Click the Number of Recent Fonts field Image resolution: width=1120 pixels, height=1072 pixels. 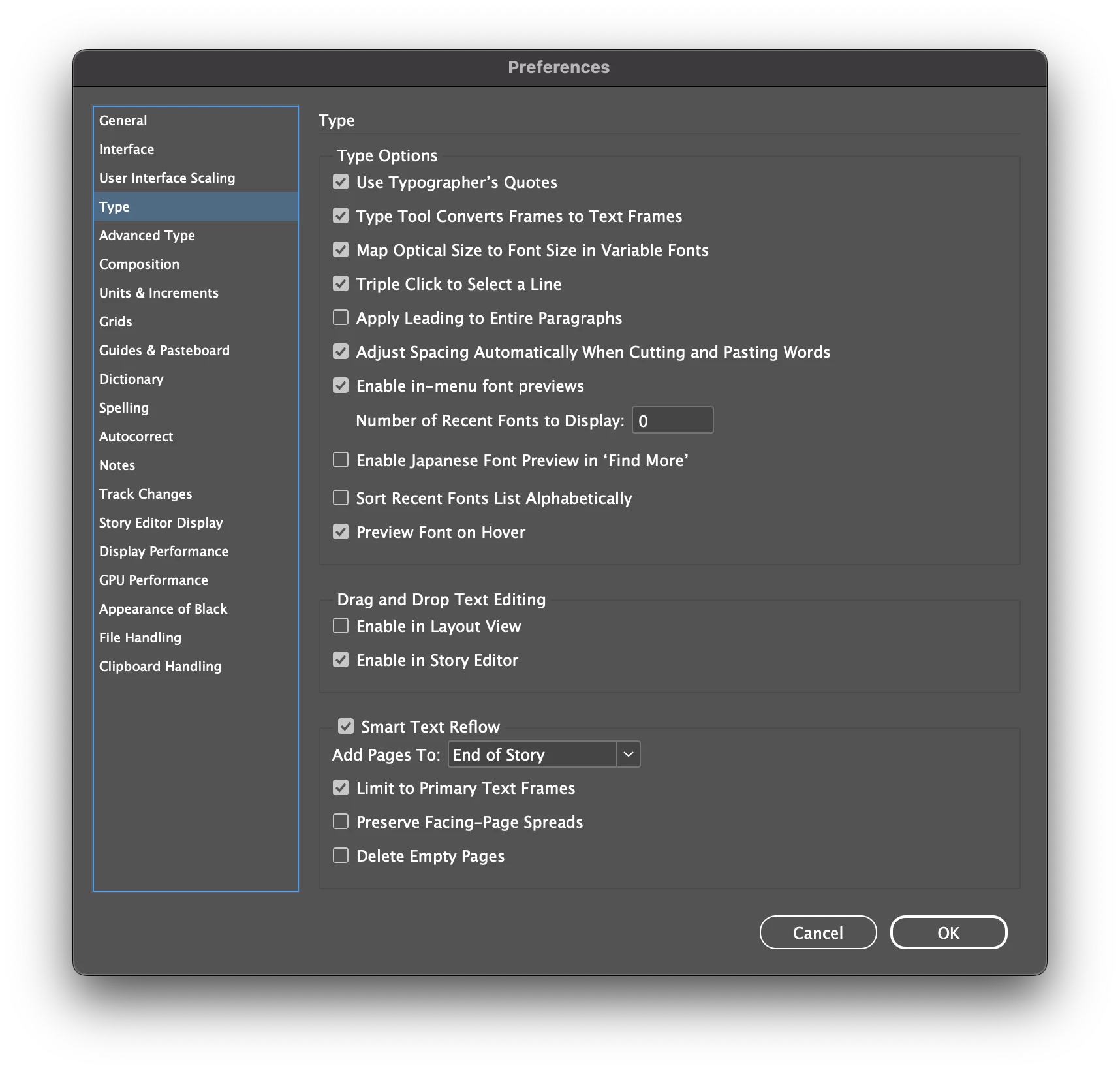(x=672, y=420)
